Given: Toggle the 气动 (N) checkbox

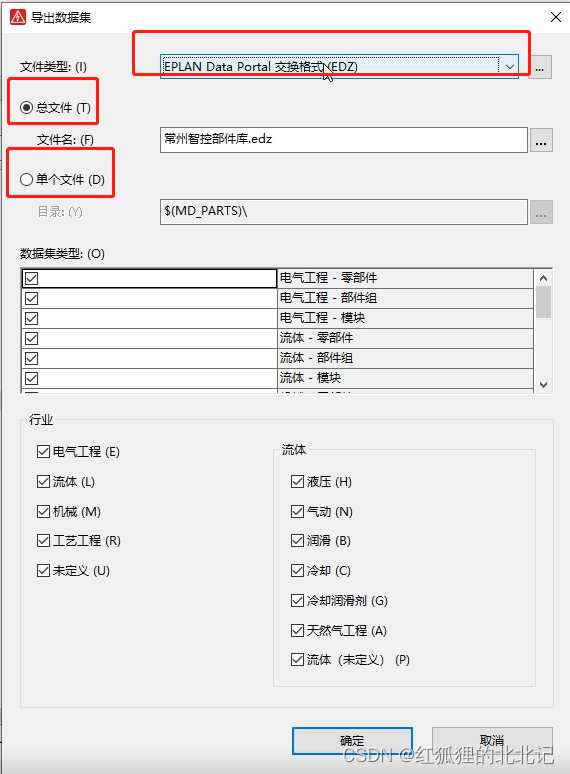Looking at the screenshot, I should tap(298, 511).
